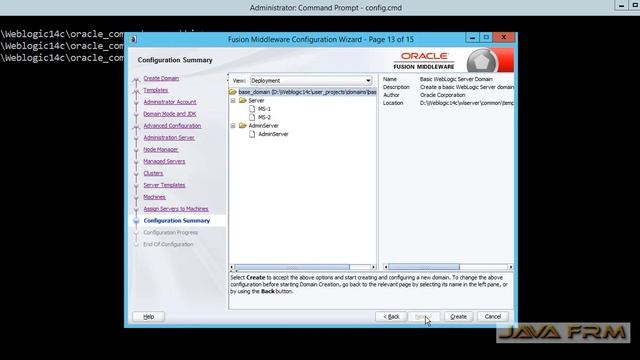This screenshot has width=640, height=360.
Task: Go to the Clusters step
Action: pos(153,173)
